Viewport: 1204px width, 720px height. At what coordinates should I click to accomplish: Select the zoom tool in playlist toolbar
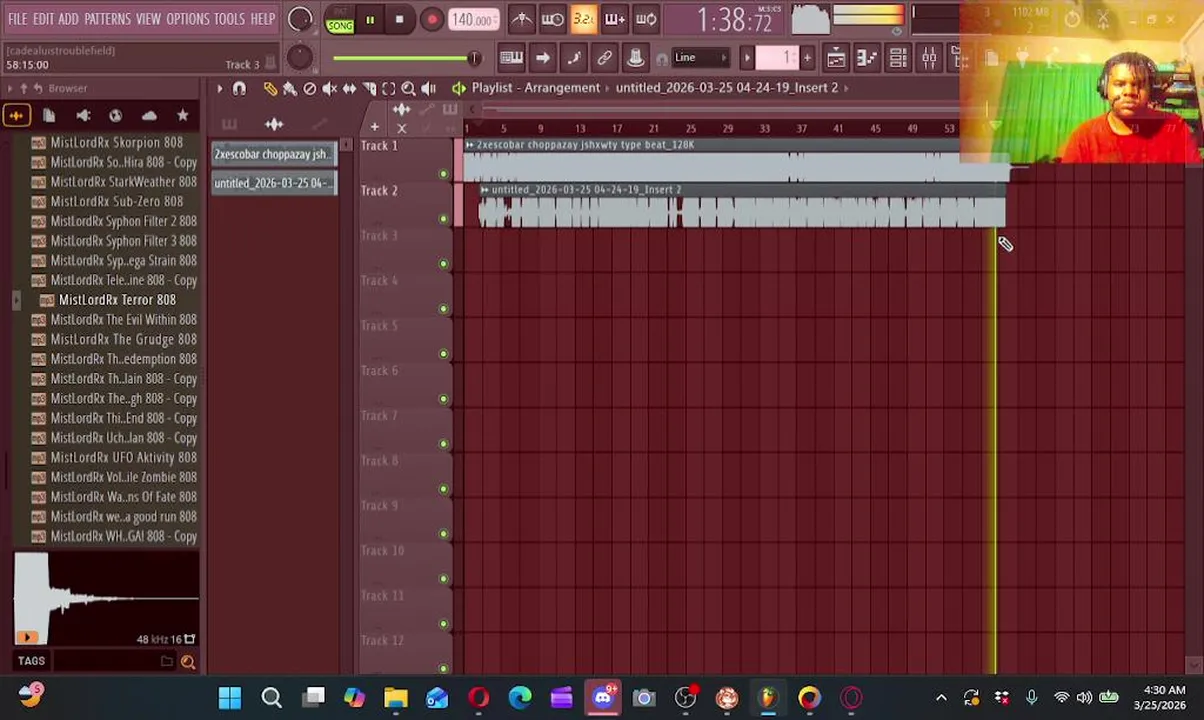pyautogui.click(x=408, y=89)
